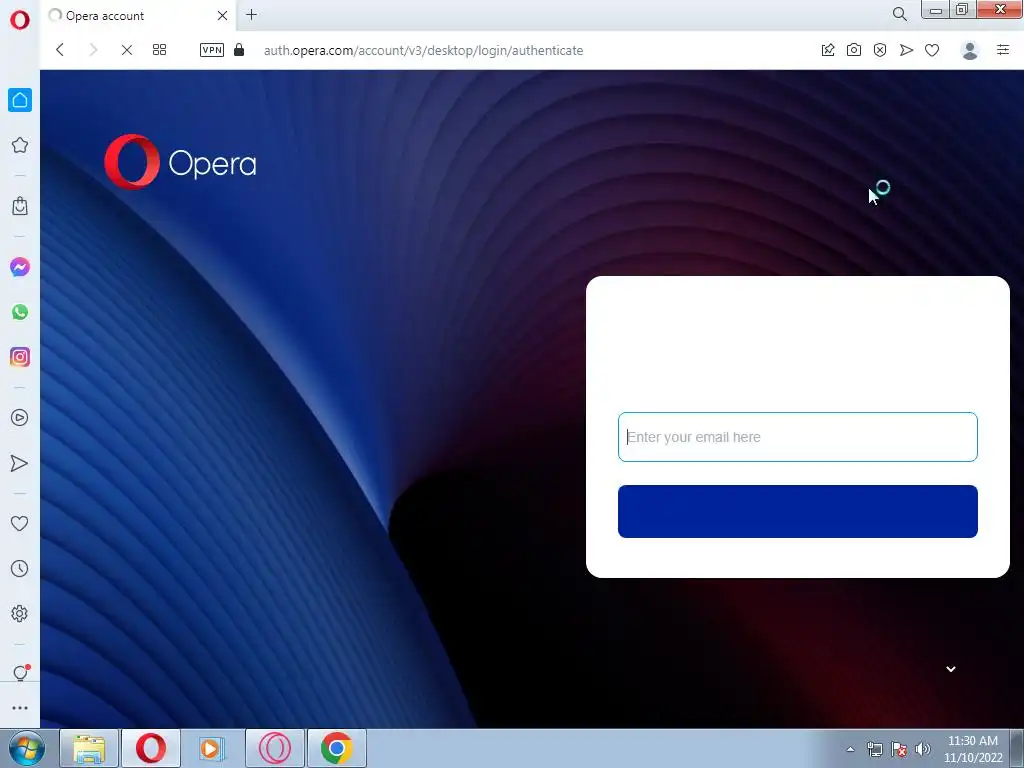
Task: Open Settings gear in the sidebar
Action: (20, 614)
